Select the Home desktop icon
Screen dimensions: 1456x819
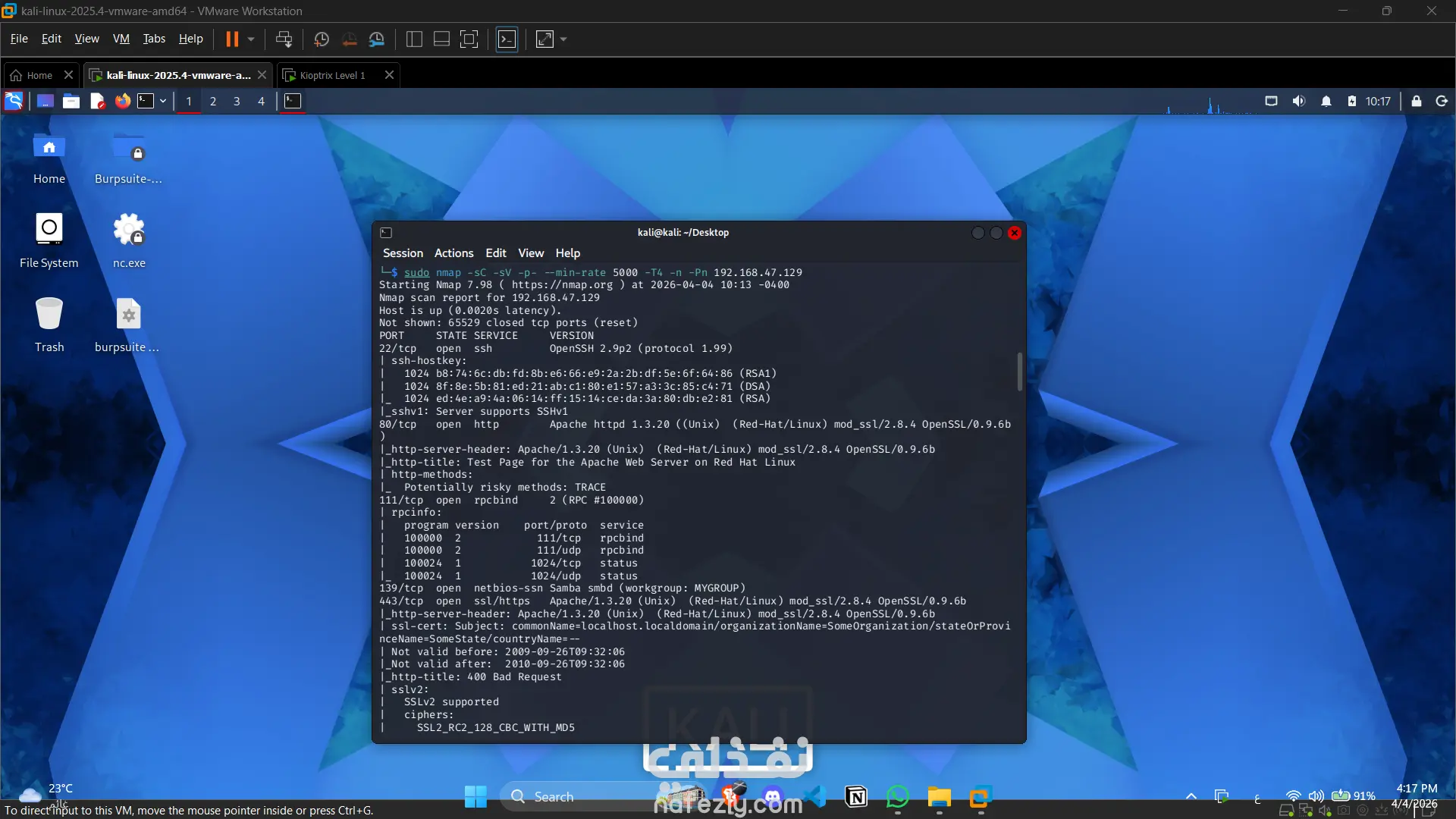click(49, 158)
